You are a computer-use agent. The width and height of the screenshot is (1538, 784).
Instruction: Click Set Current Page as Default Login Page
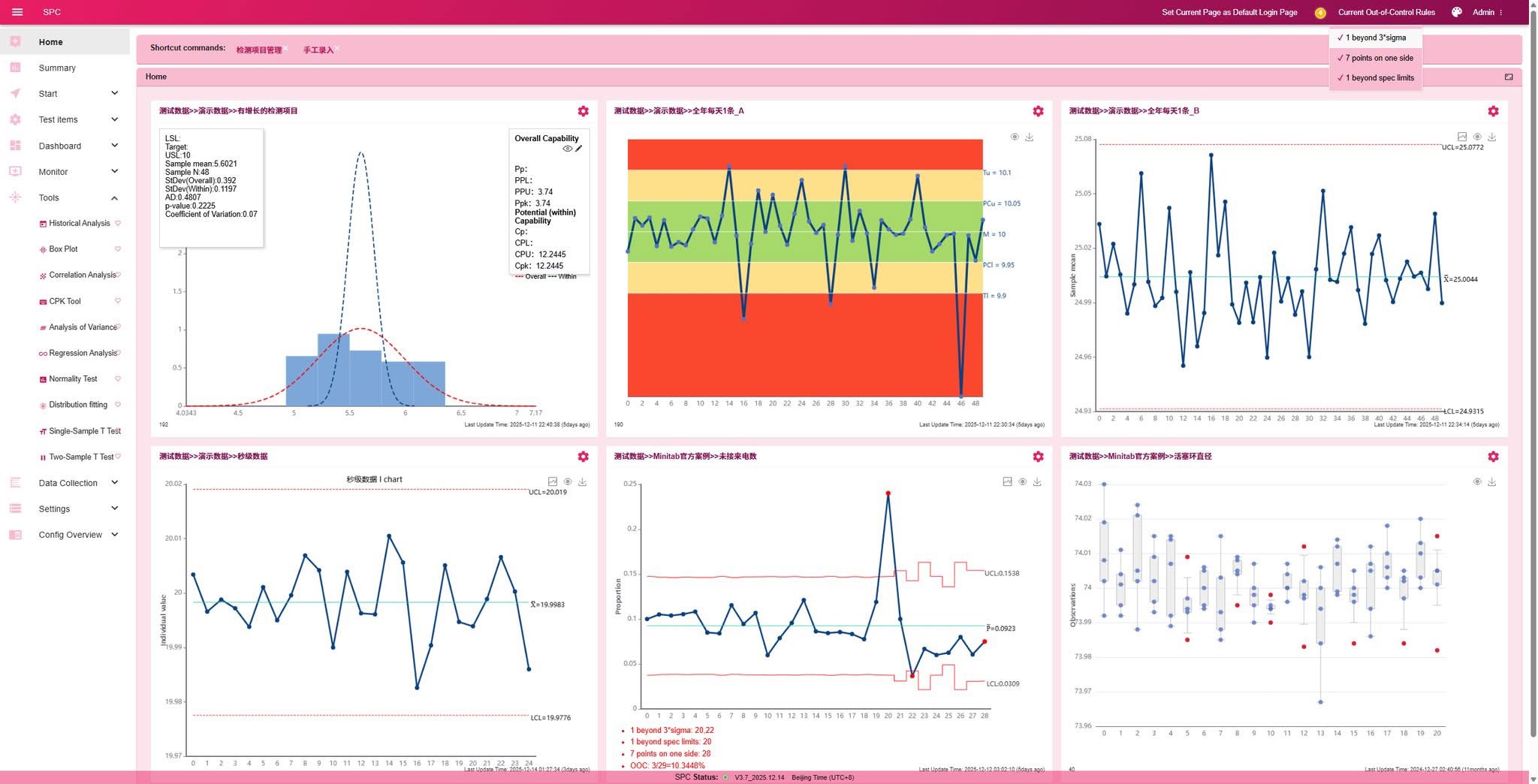[1229, 12]
